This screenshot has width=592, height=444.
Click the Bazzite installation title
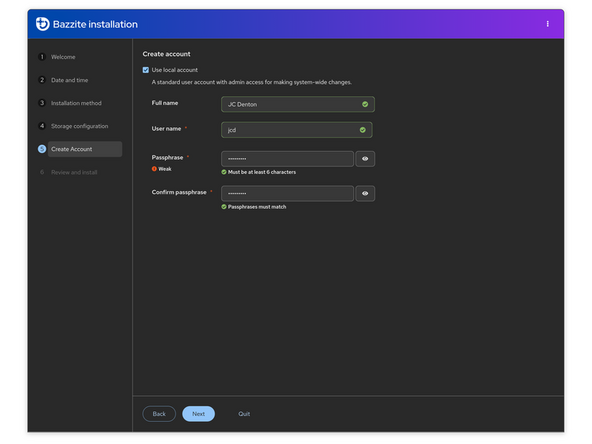95,24
